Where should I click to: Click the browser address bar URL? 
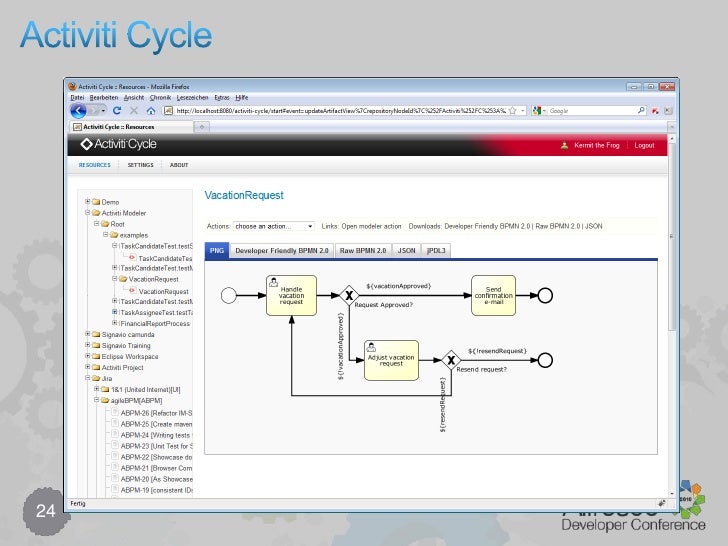[340, 110]
